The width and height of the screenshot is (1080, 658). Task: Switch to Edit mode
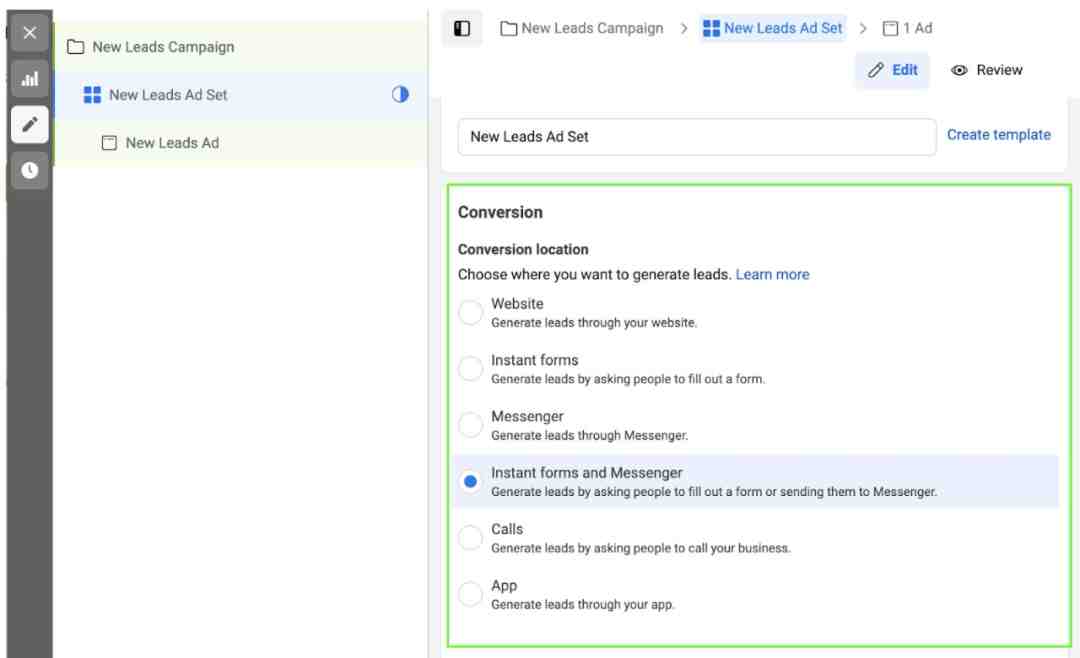coord(893,70)
